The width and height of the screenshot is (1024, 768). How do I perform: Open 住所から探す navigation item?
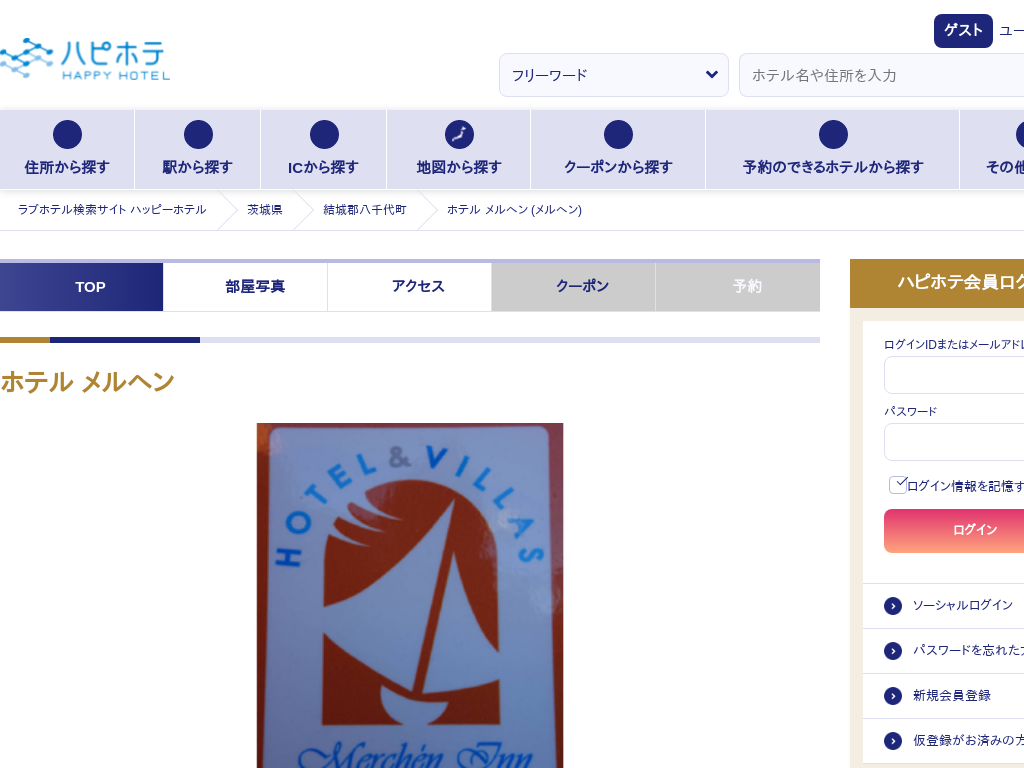click(67, 150)
